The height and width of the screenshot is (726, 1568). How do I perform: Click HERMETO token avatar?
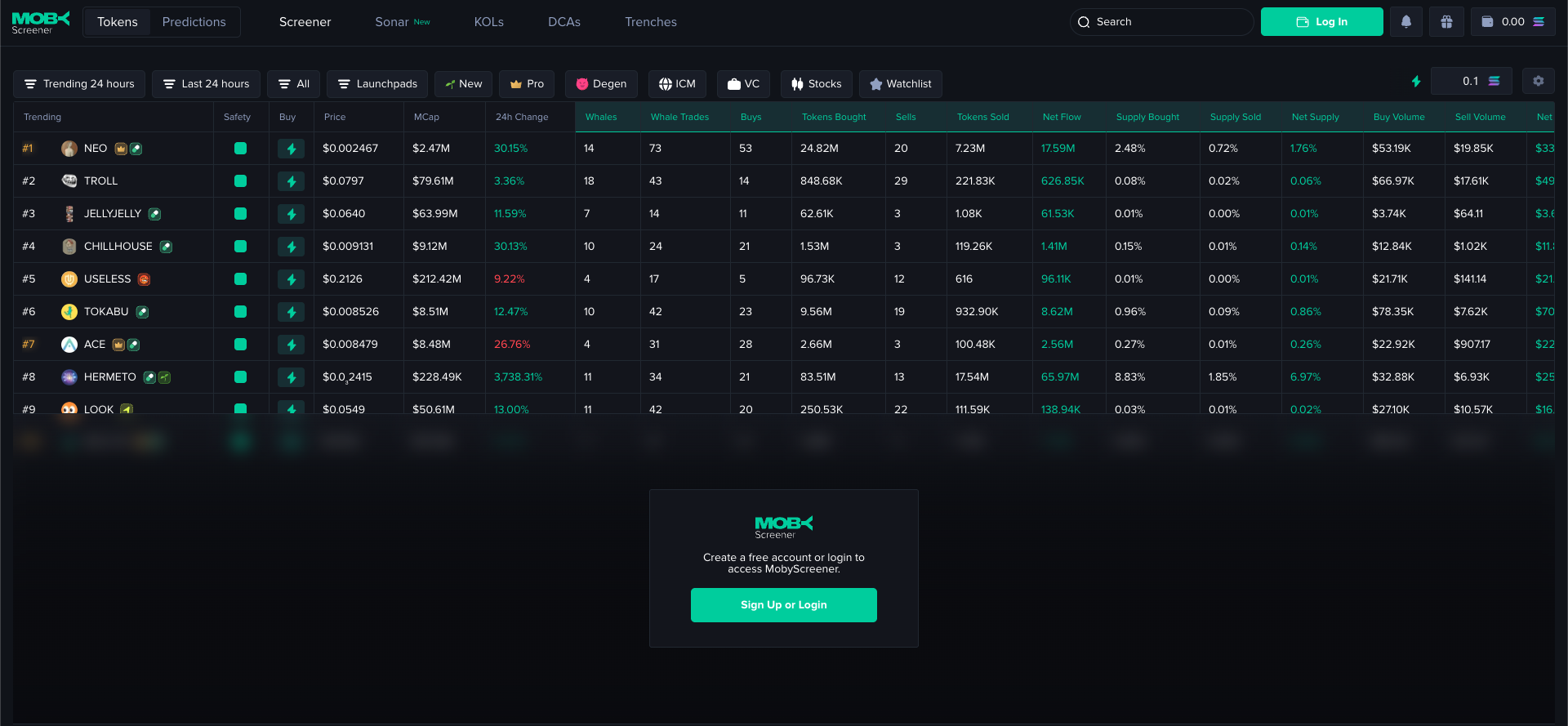(x=69, y=377)
